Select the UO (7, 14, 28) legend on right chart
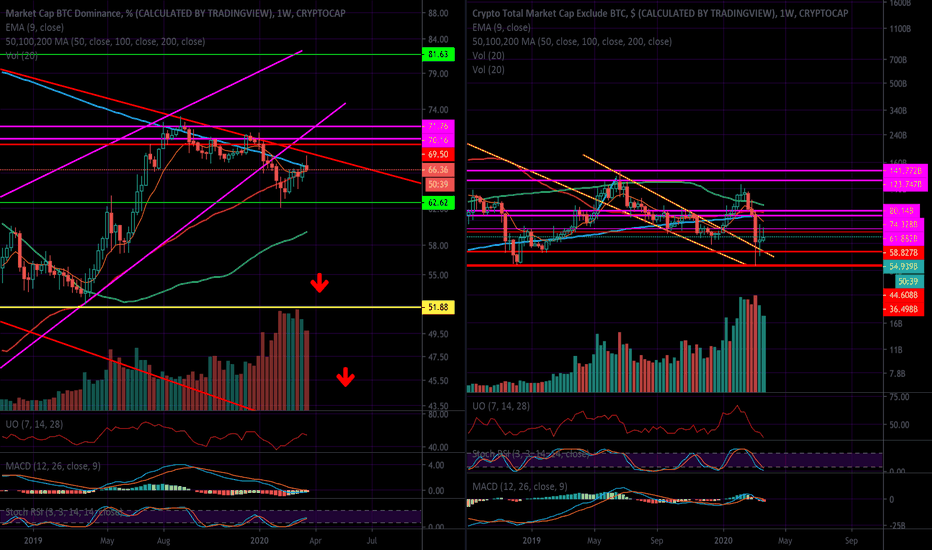Image resolution: width=932 pixels, height=550 pixels. coord(501,406)
